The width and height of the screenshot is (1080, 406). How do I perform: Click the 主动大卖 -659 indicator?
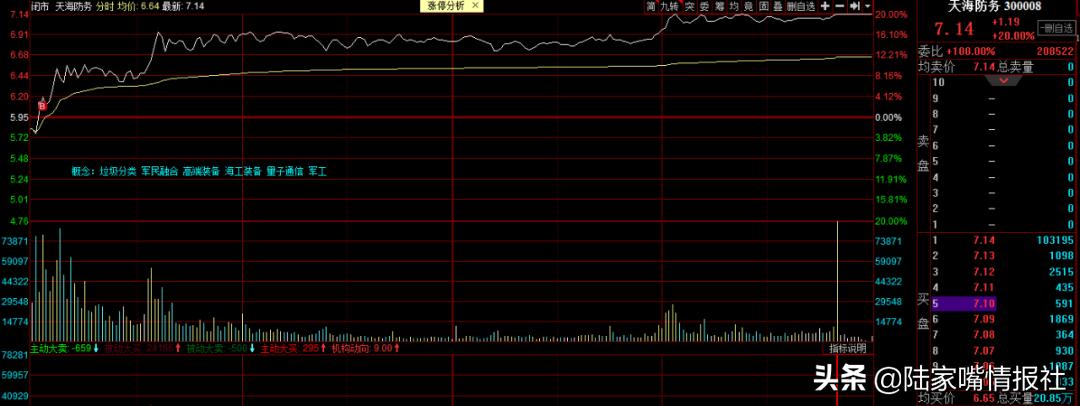[65, 348]
